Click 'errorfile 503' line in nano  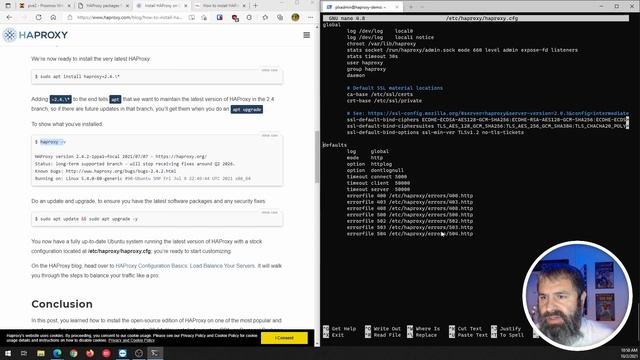point(410,227)
